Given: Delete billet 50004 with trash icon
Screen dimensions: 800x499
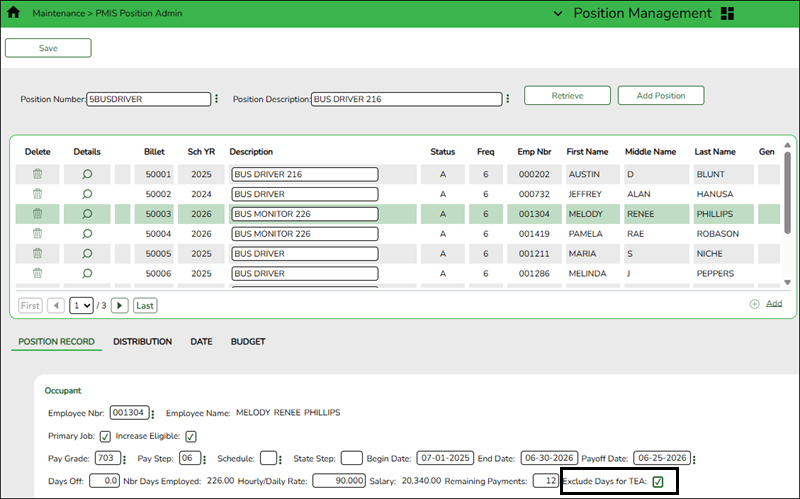Looking at the screenshot, I should (37, 234).
